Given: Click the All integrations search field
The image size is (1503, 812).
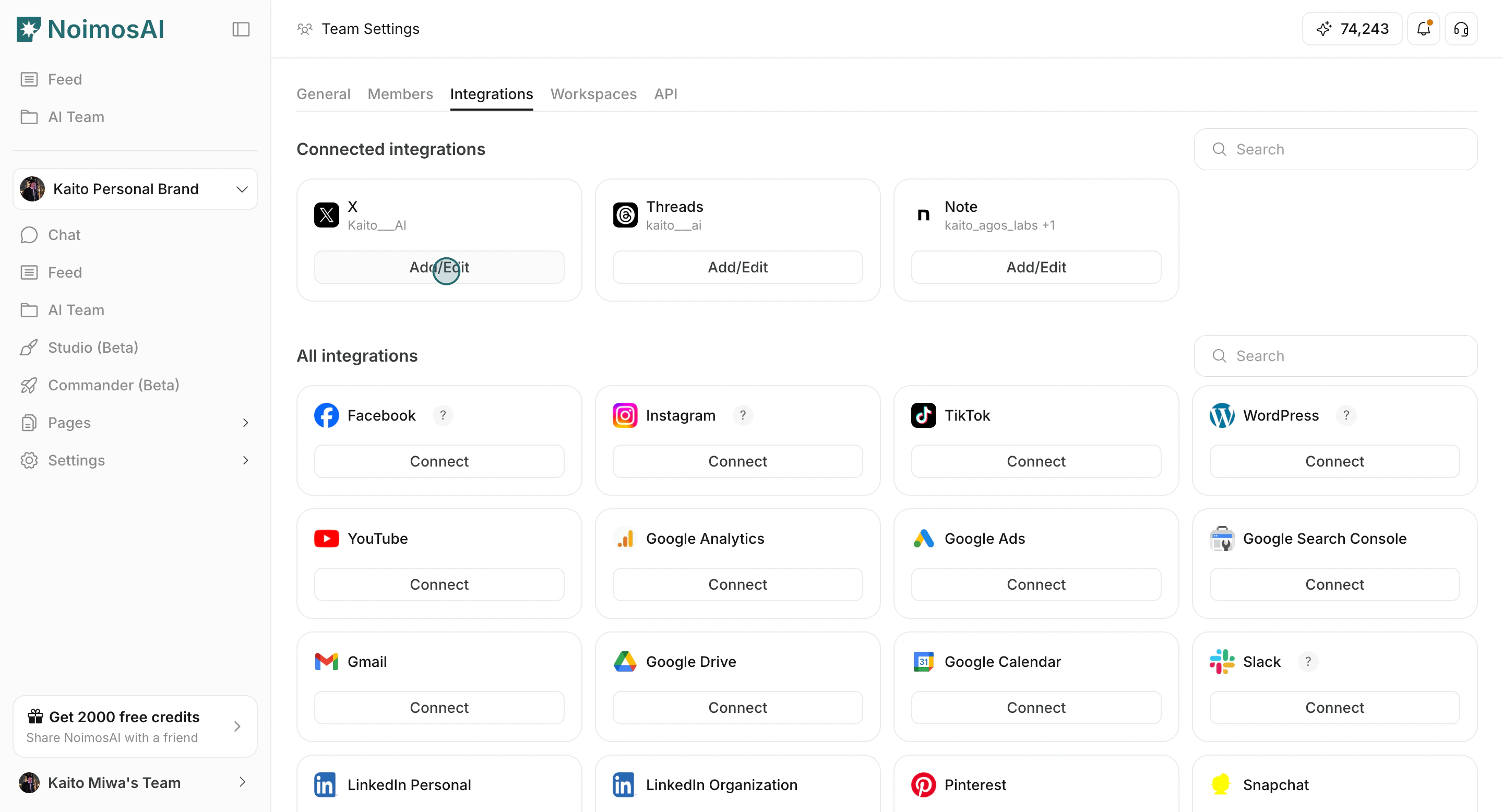Looking at the screenshot, I should [1336, 355].
